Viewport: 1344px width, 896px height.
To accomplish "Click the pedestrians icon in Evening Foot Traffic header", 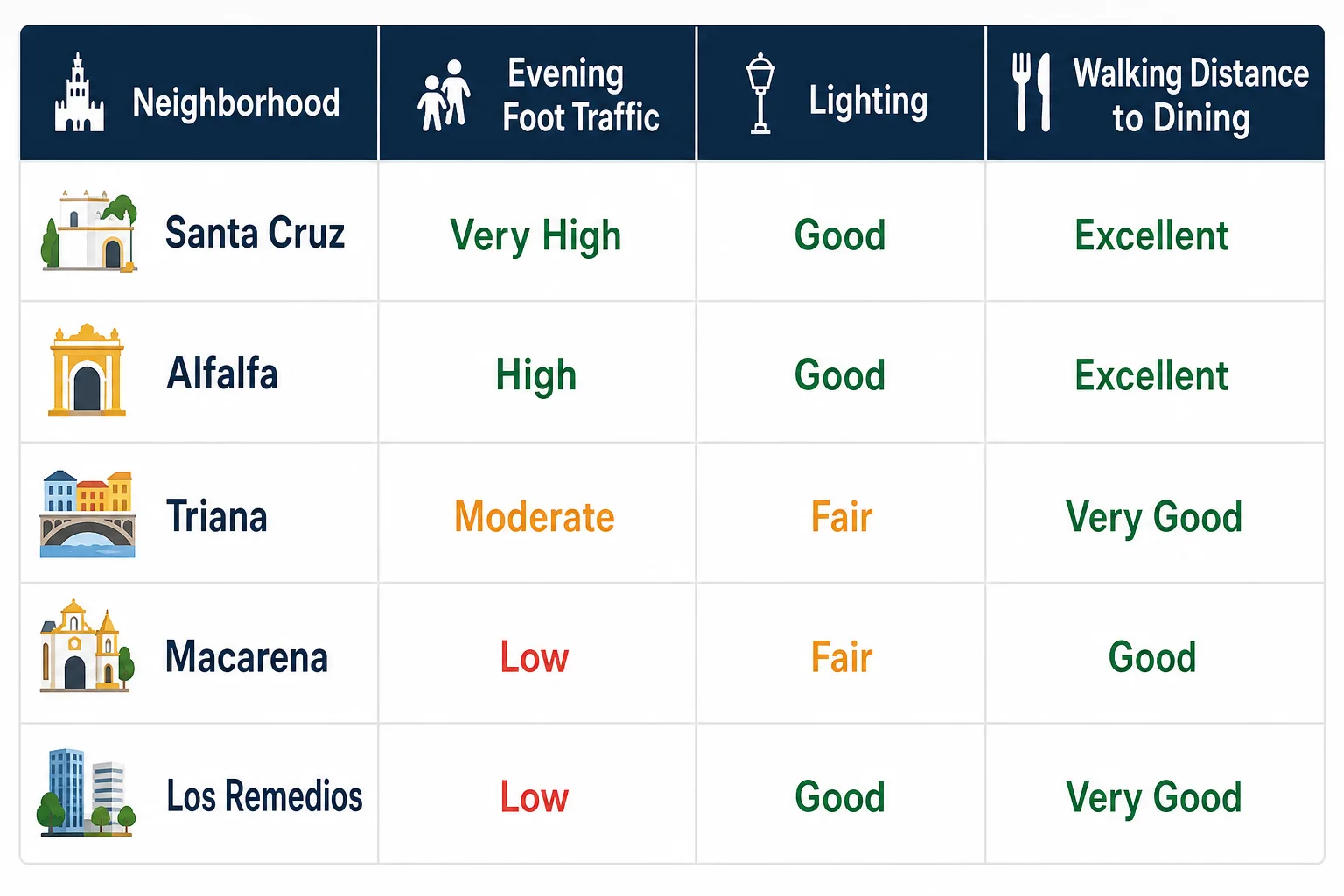I will (444, 95).
